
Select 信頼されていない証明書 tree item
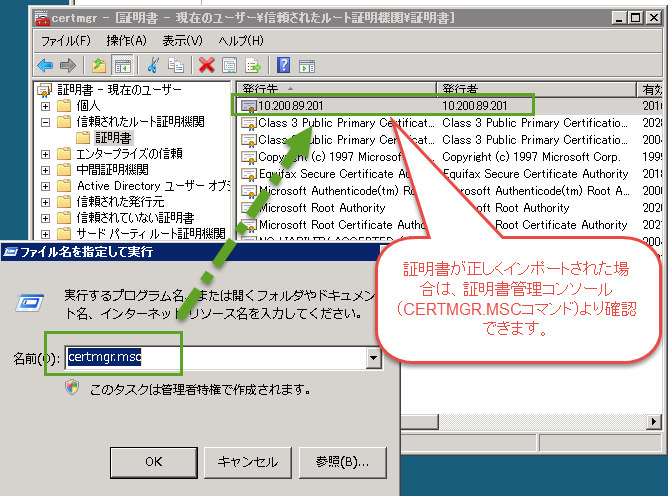135,218
